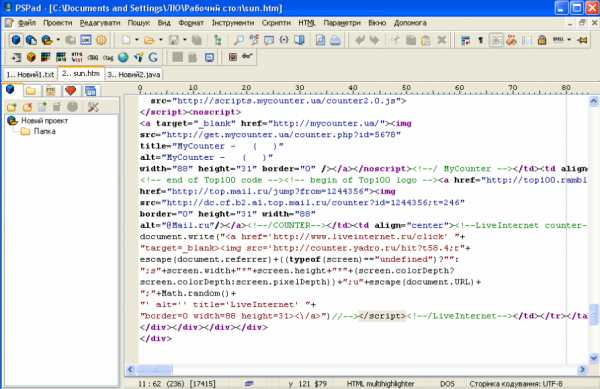Image resolution: width=600 pixels, height=389 pixels.
Task: Click the padlock icon in toolbar
Action: pos(541,40)
